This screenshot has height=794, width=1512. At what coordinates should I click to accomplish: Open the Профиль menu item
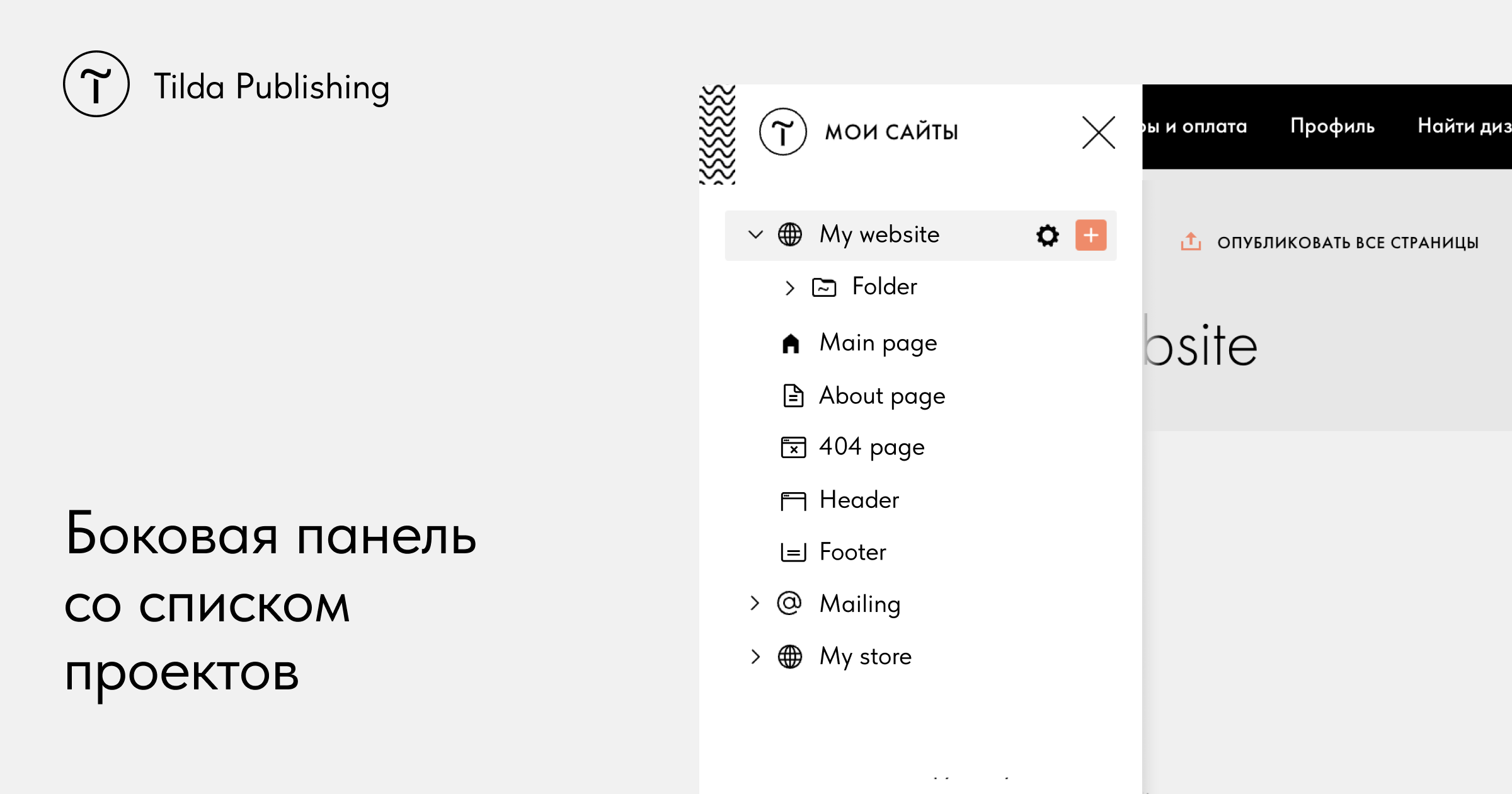click(x=1332, y=126)
